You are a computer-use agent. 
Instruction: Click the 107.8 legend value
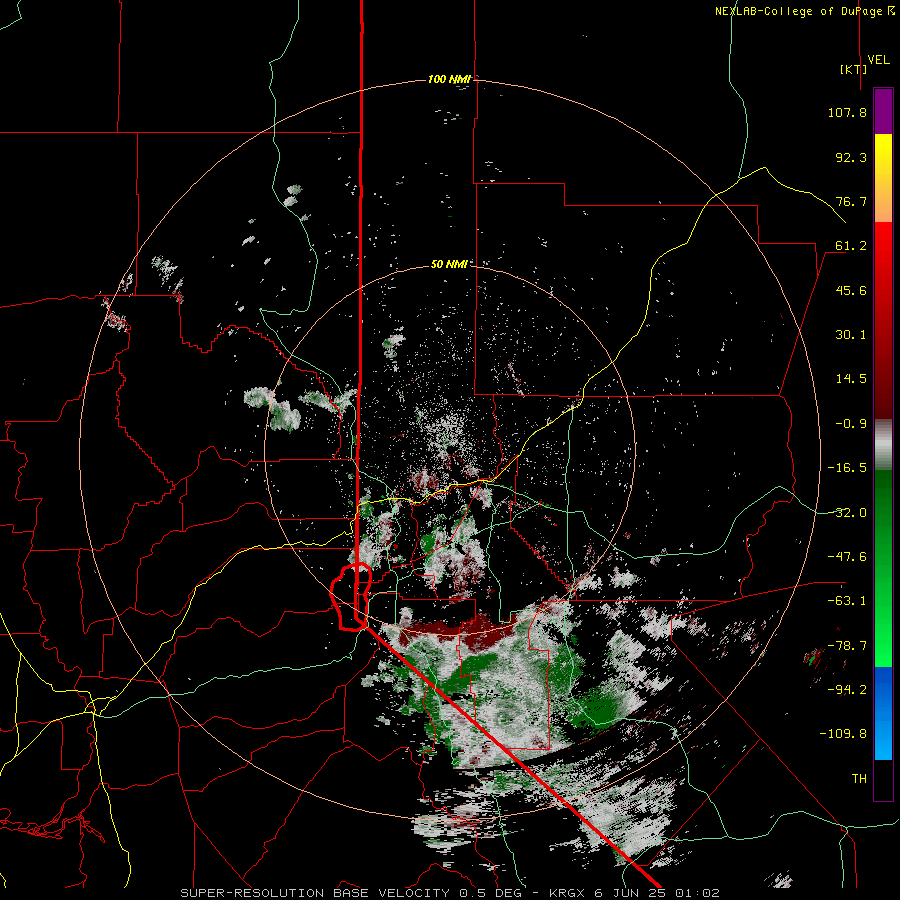[847, 112]
